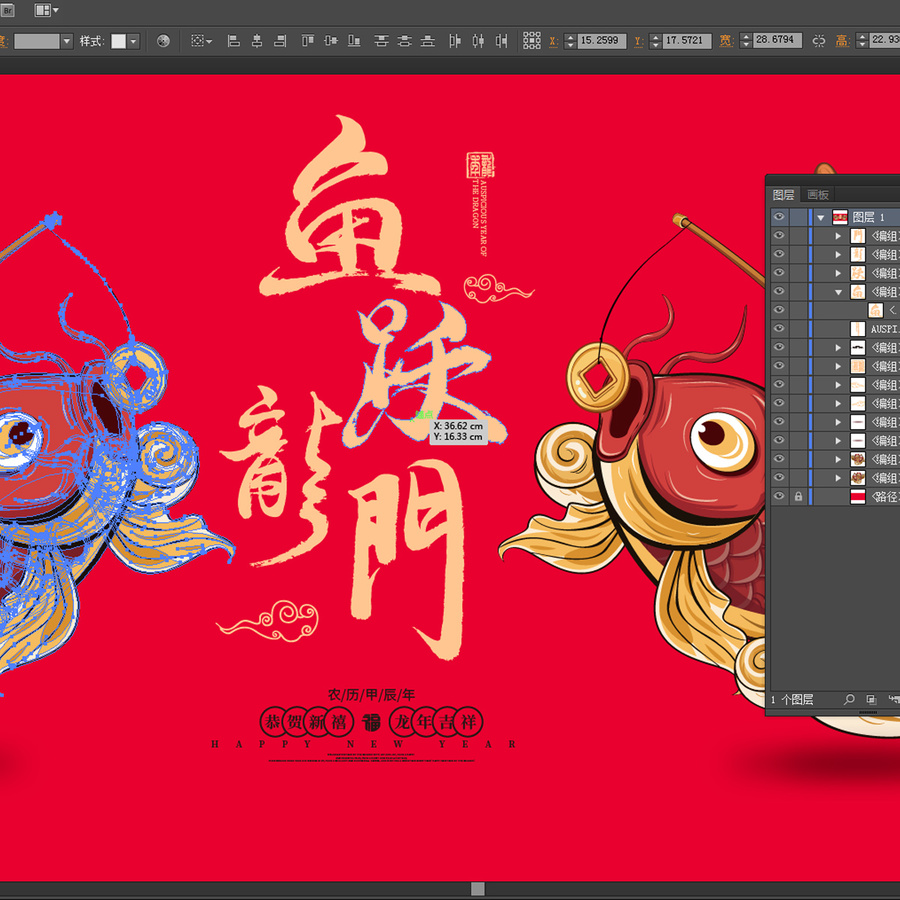Collapse the 图层 1 layer tree
Viewport: 900px width, 900px height.
821,218
